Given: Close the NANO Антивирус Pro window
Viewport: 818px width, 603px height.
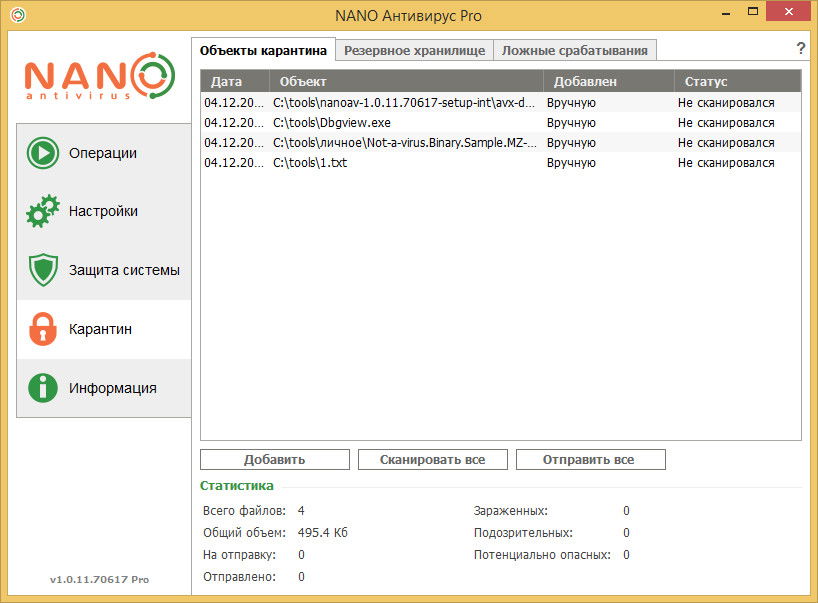Looking at the screenshot, I should click(x=789, y=11).
